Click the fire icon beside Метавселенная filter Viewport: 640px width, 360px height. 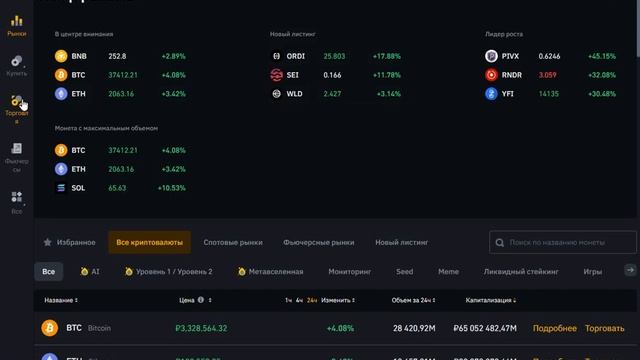pos(242,271)
